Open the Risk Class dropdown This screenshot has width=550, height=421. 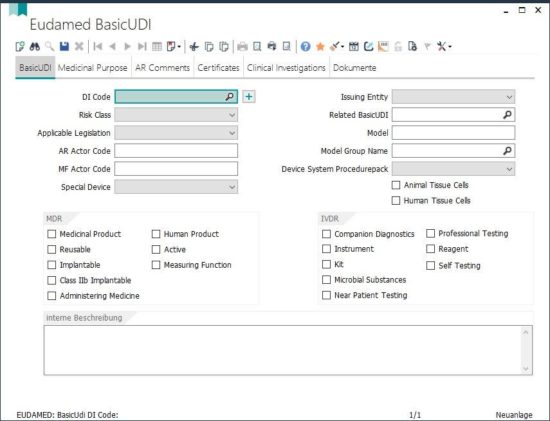click(176, 115)
